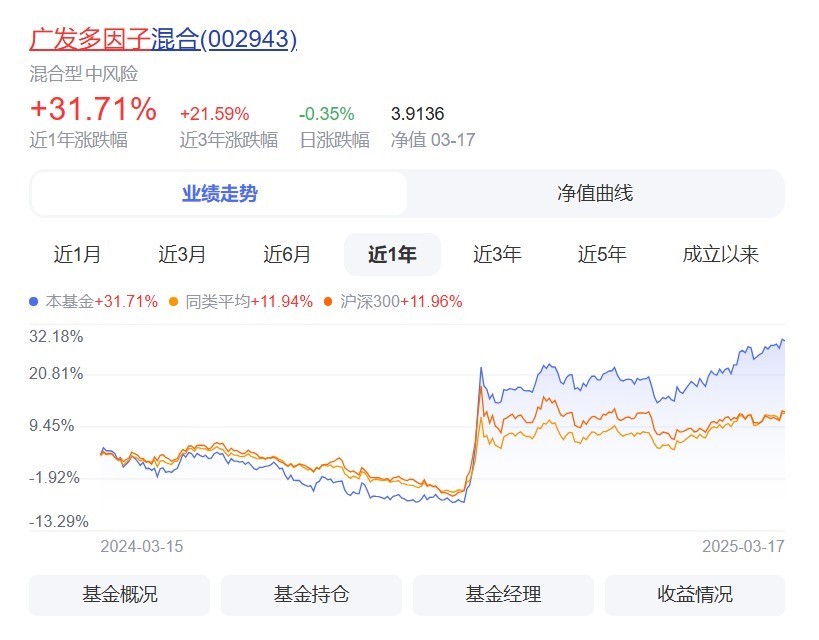
Task: Click the blue 本基金 legend dot
Action: (34, 301)
